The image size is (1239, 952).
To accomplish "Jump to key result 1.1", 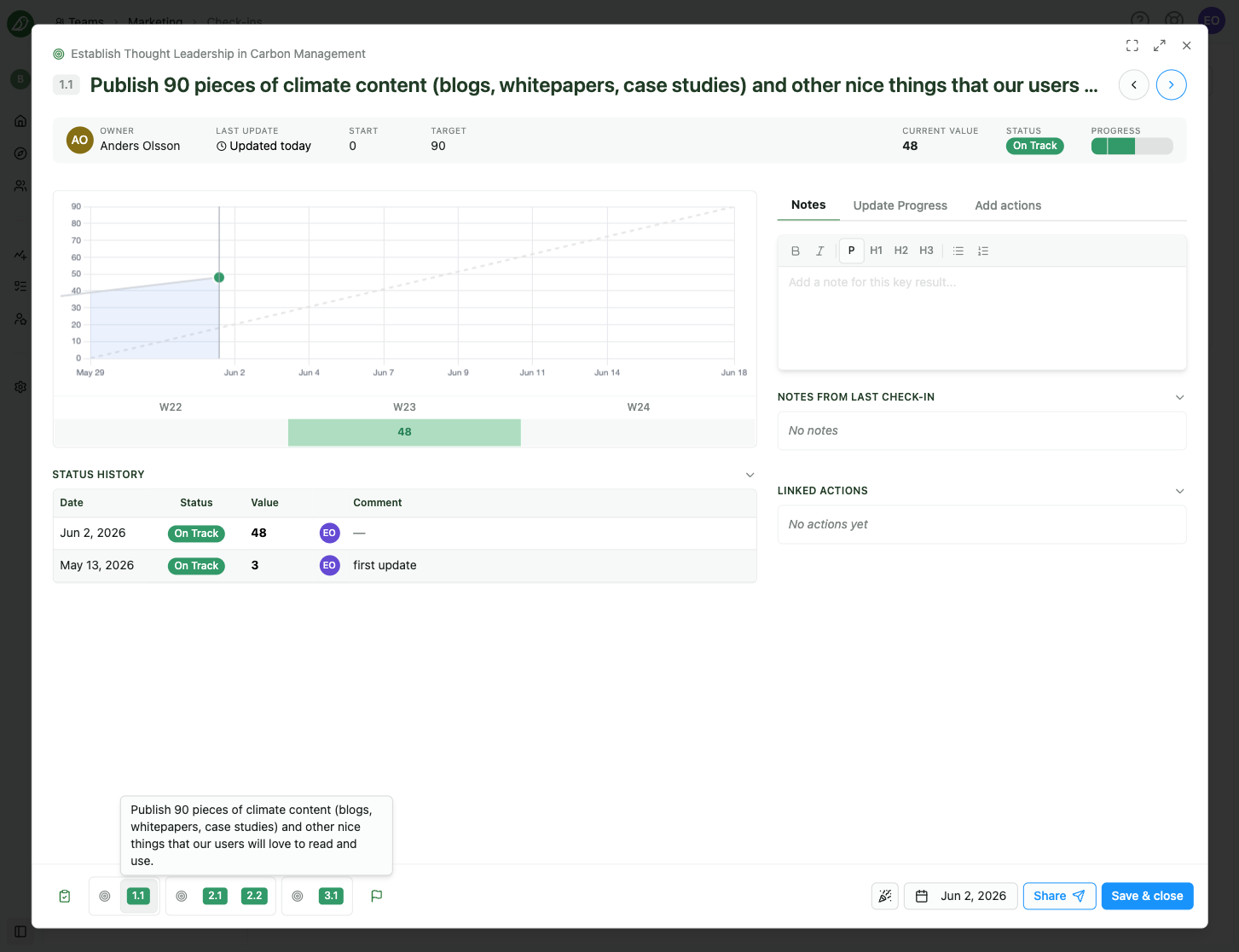I will (x=138, y=896).
